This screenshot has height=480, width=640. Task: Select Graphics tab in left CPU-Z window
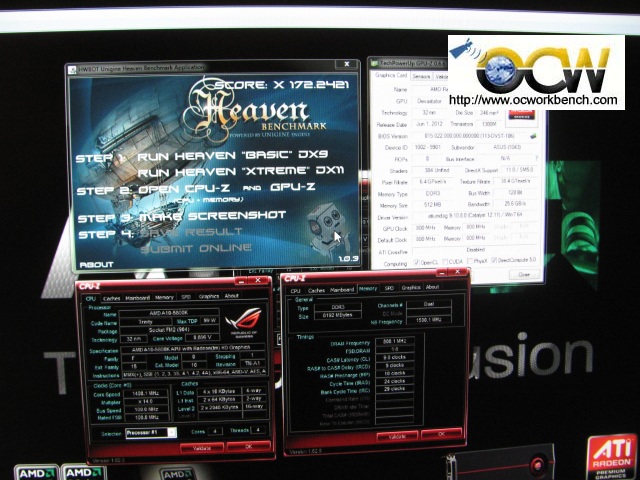click(209, 296)
